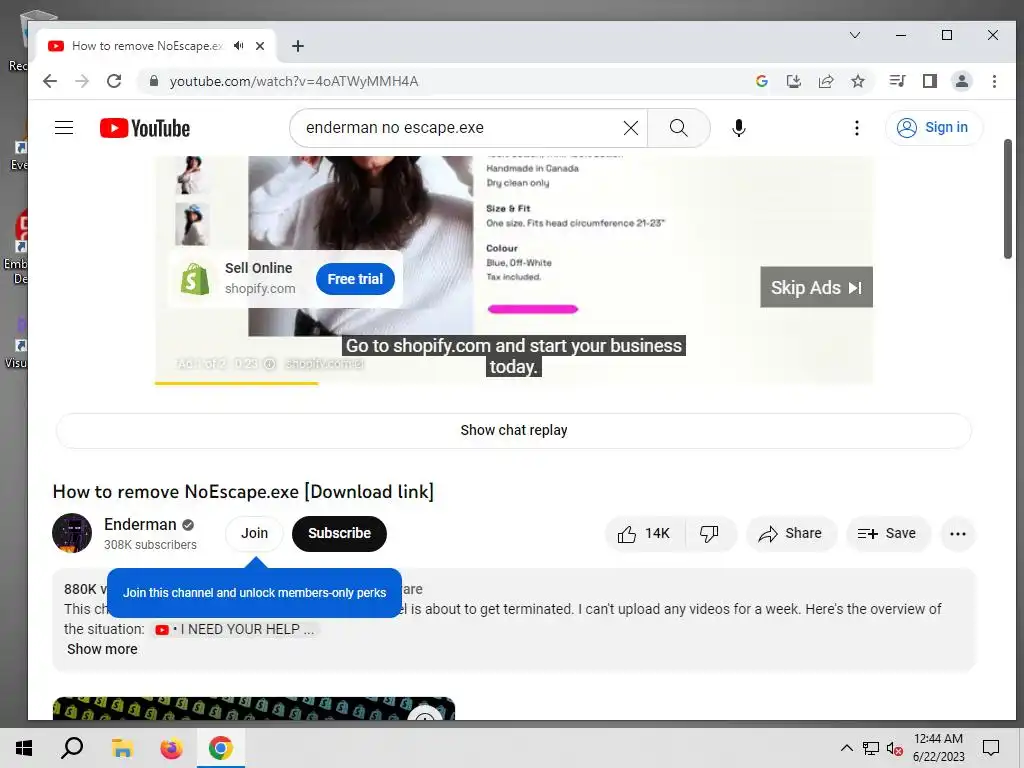Click the browser forward arrow
The height and width of the screenshot is (768, 1024).
[82, 81]
